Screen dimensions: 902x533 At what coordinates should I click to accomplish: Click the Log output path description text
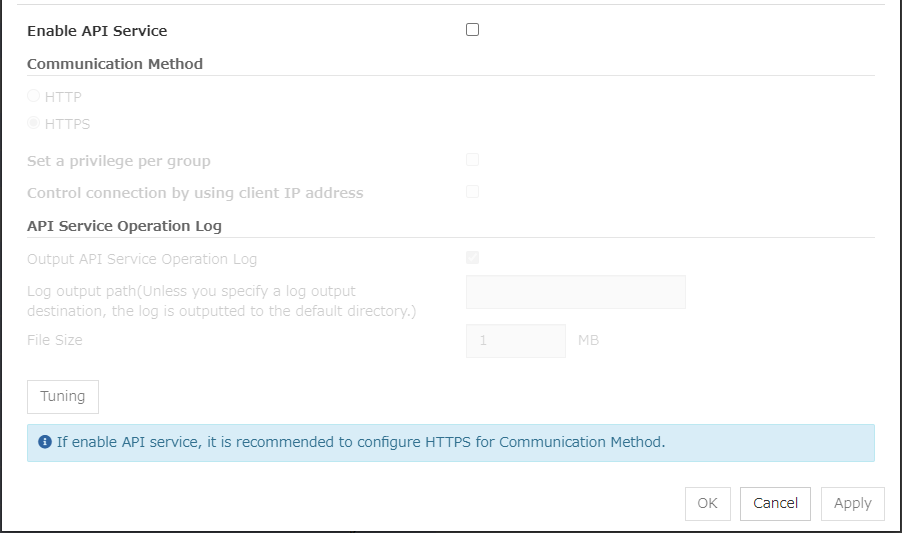pos(221,301)
